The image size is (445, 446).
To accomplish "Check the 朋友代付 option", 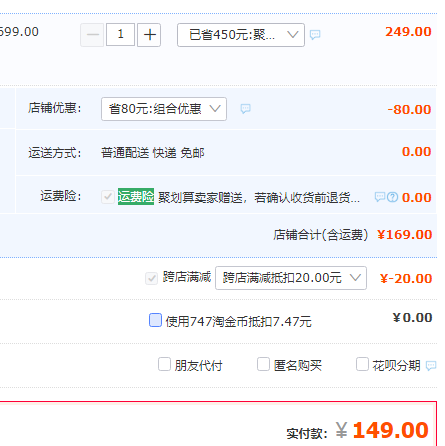I will pos(164,364).
